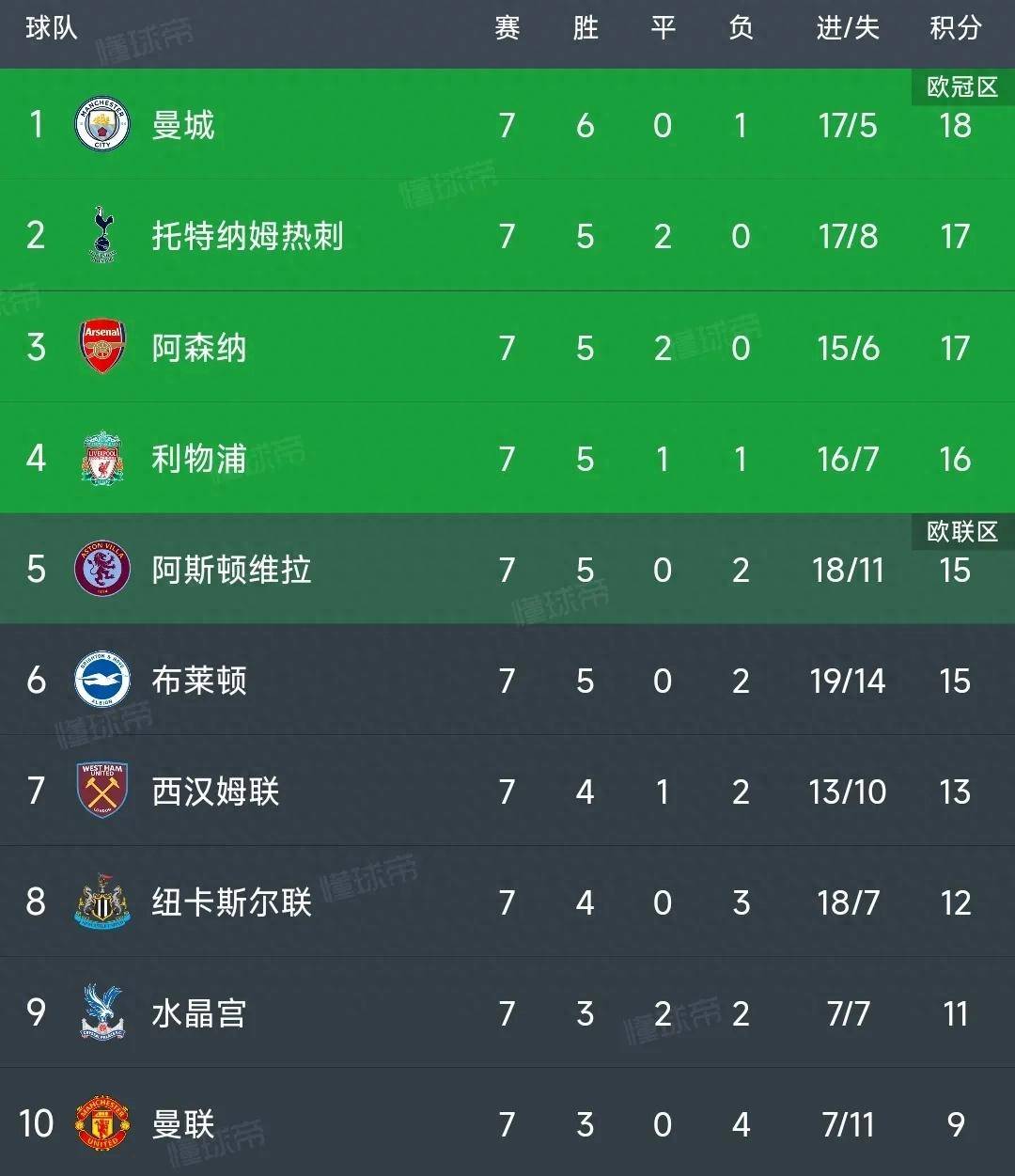
Task: Click the 阿斯顿维拉 team name
Action: tap(231, 569)
